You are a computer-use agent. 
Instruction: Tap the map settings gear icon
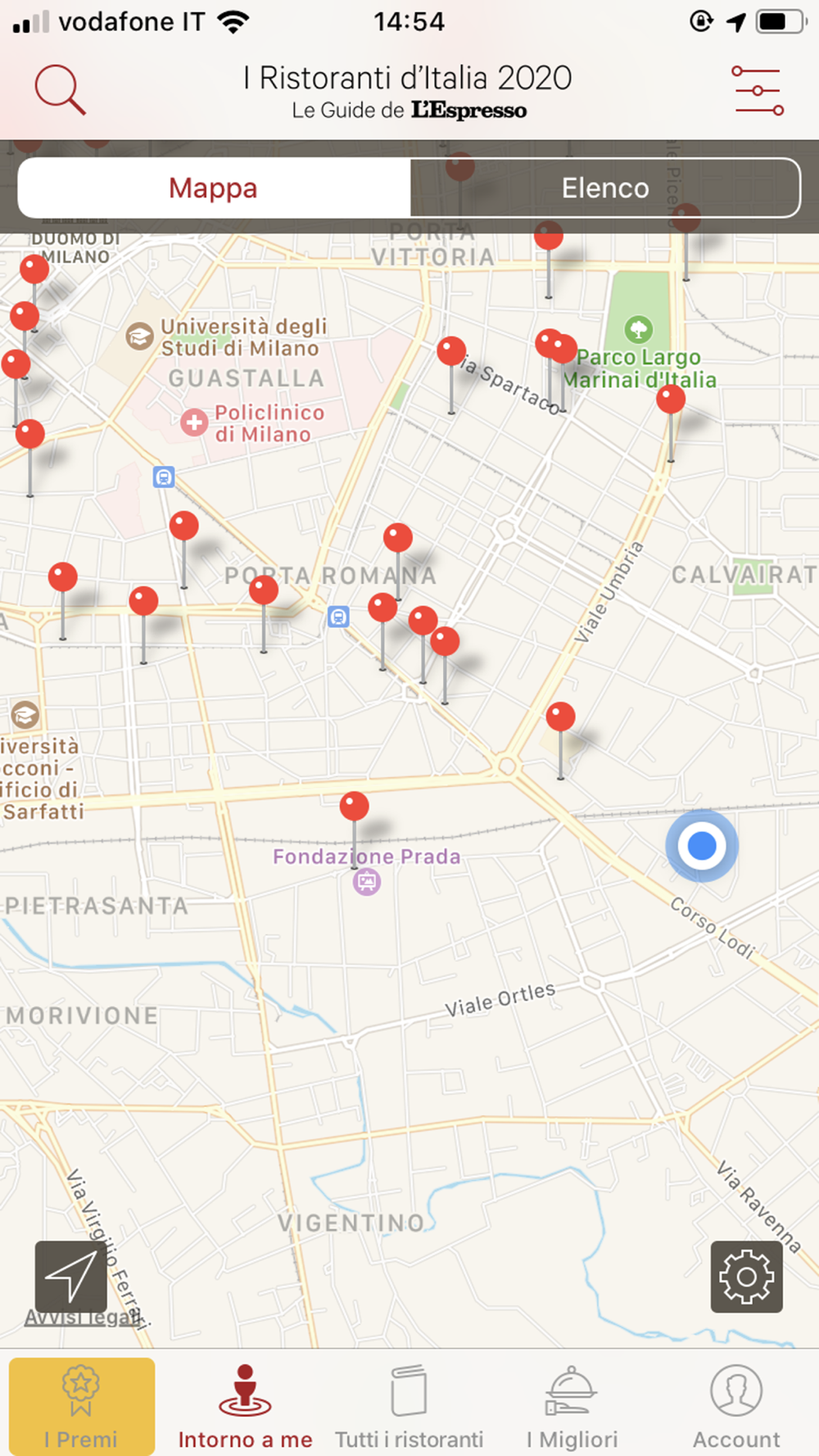point(746,1276)
